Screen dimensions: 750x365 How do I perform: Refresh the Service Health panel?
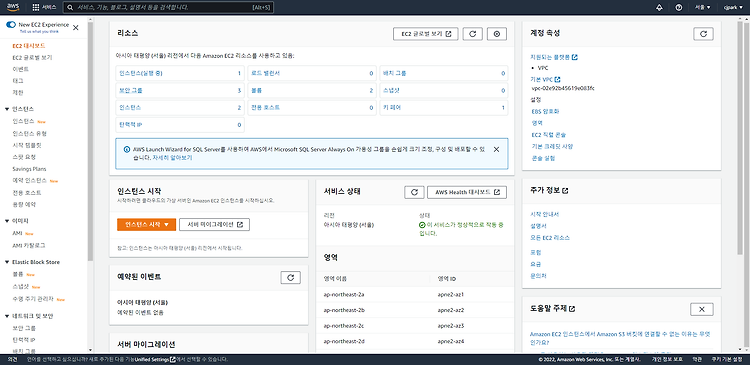[414, 192]
